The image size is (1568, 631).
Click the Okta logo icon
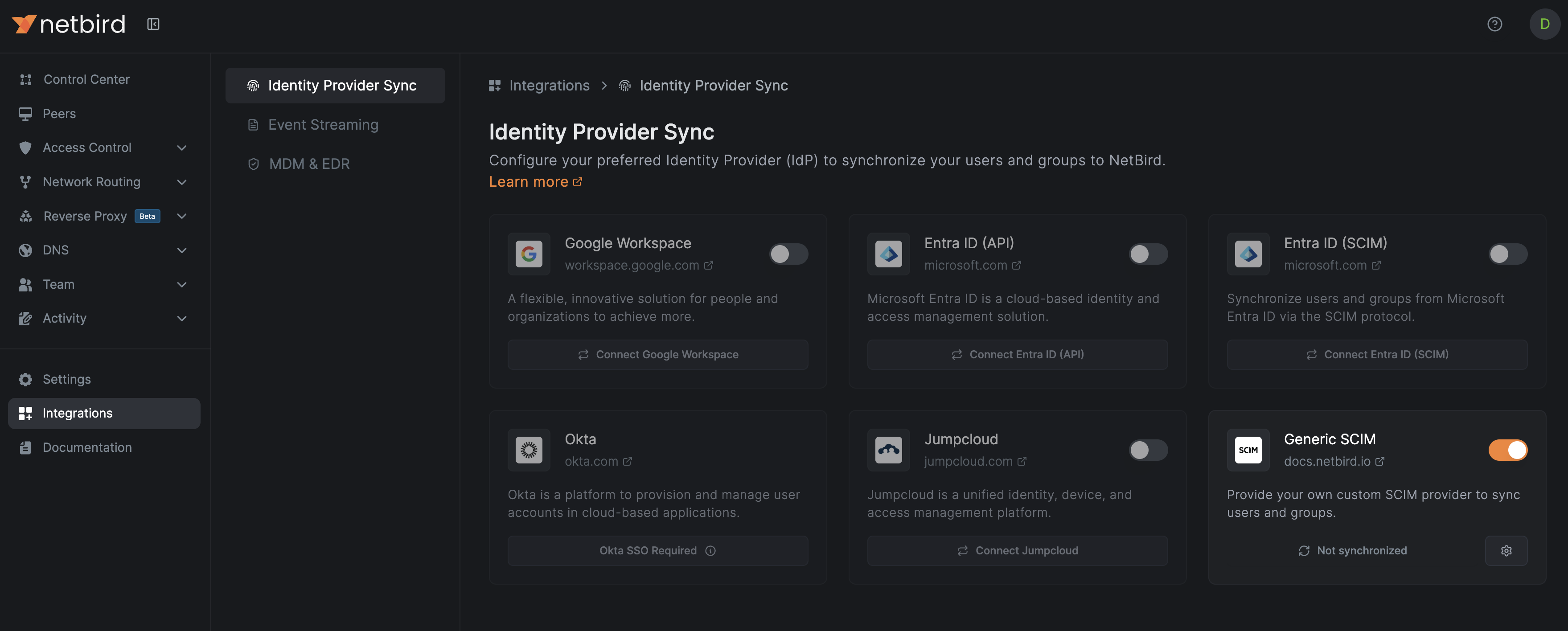(x=528, y=450)
